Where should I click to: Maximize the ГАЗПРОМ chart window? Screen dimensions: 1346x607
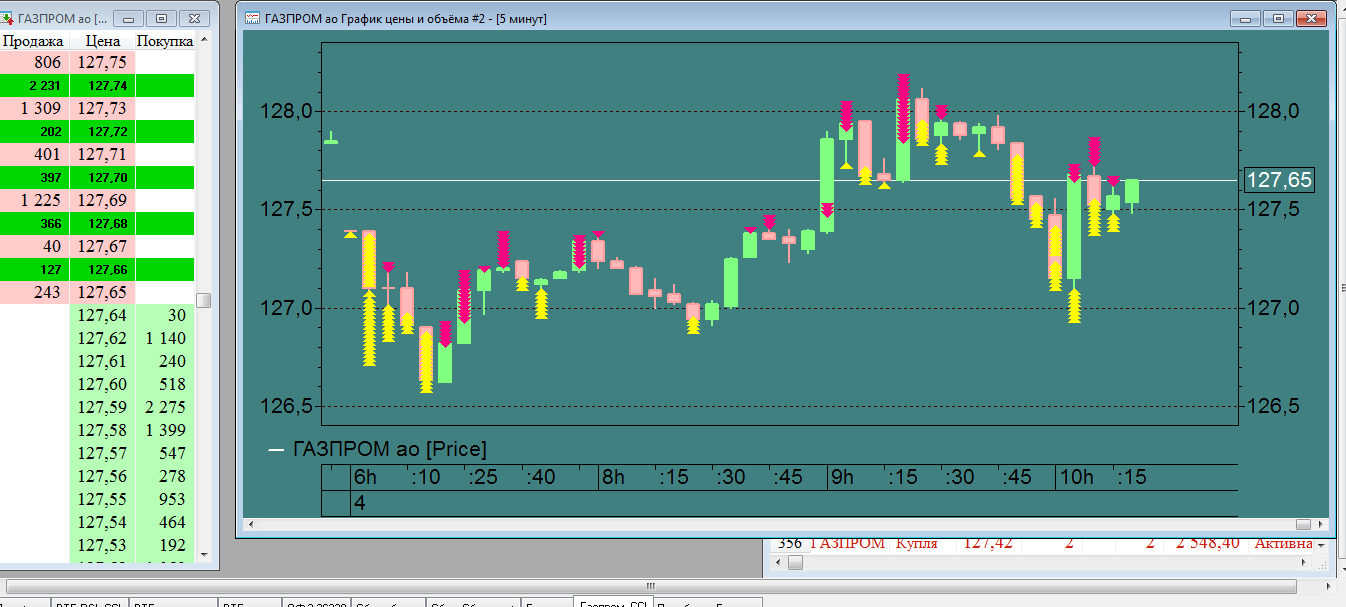[1277, 18]
